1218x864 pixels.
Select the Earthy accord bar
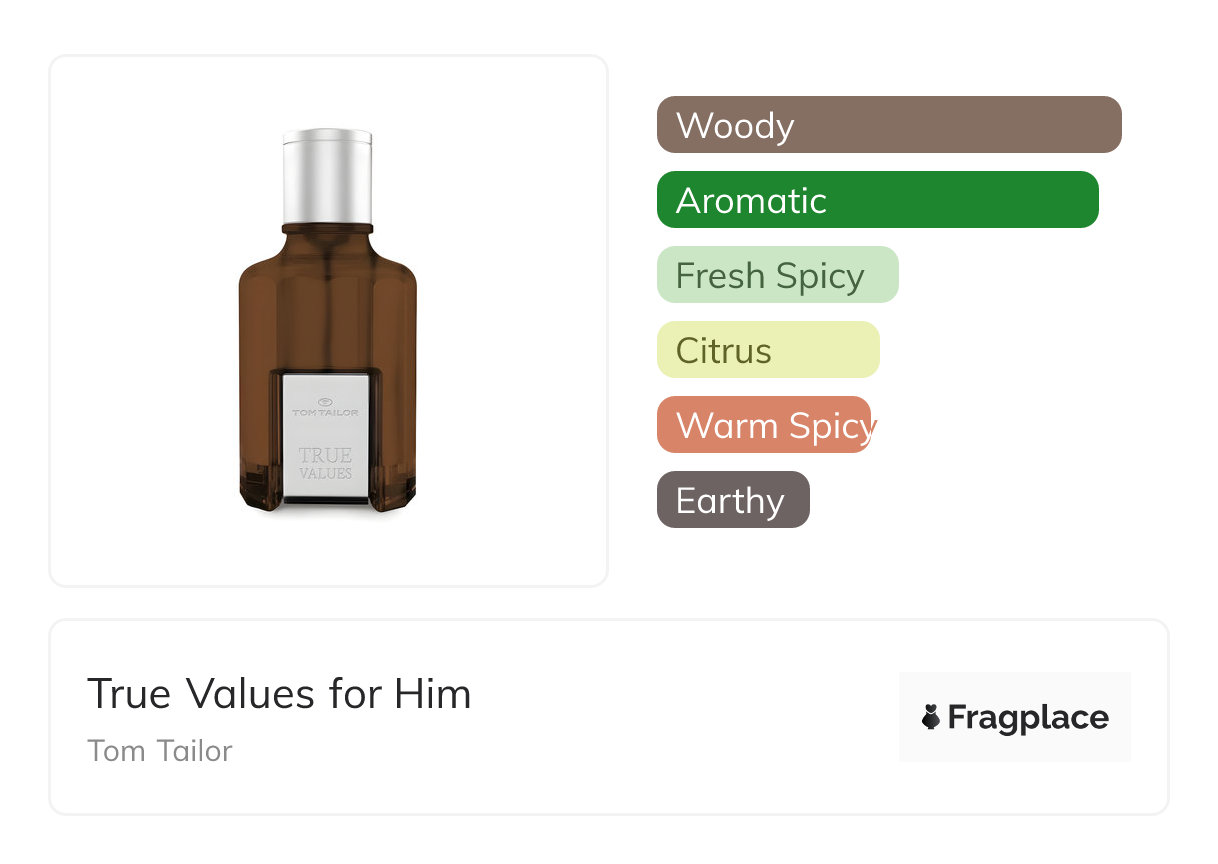(x=732, y=500)
